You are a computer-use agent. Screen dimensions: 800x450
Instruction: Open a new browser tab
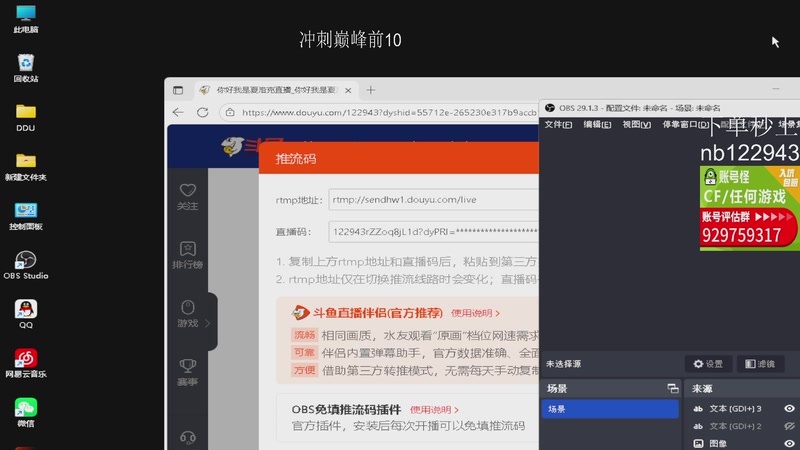[x=371, y=90]
